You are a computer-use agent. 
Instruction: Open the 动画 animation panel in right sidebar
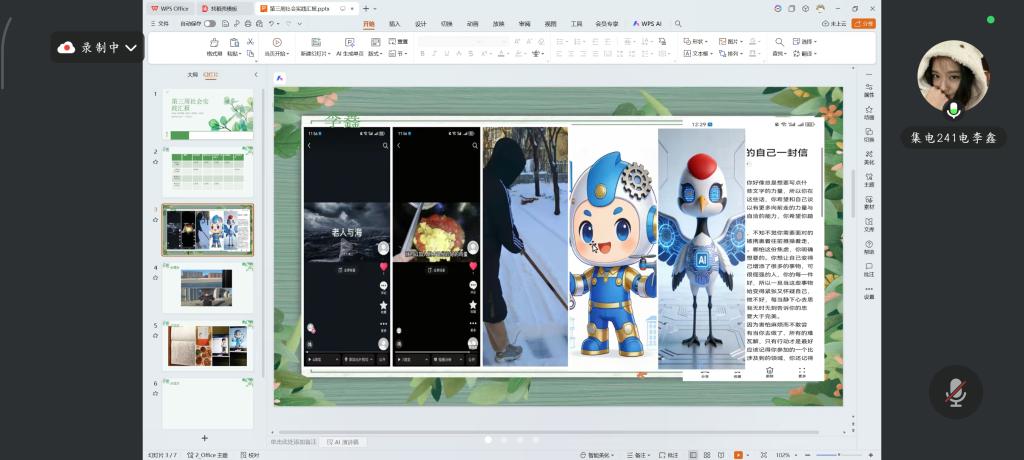[868, 111]
